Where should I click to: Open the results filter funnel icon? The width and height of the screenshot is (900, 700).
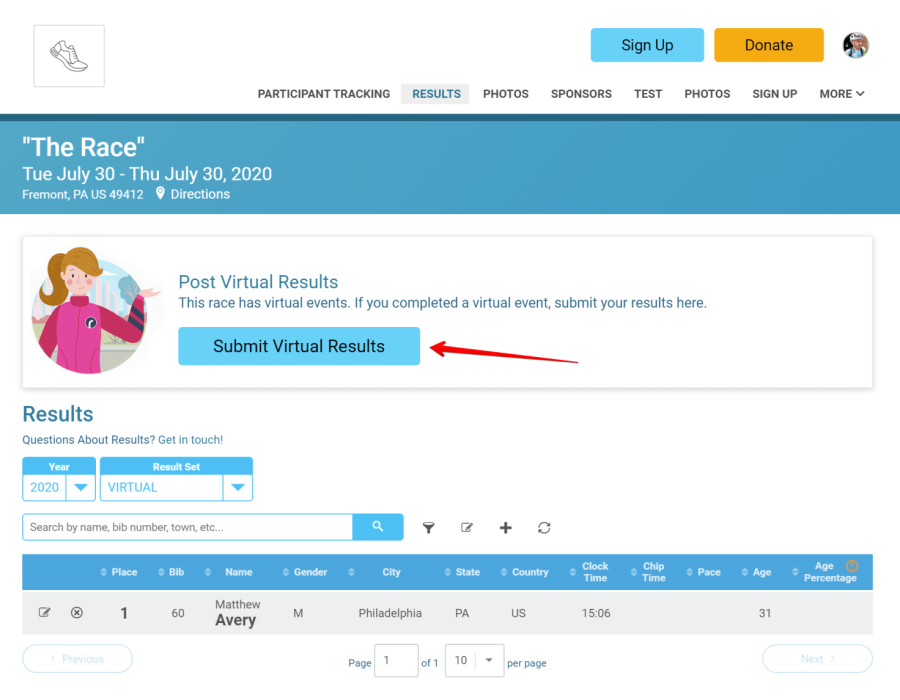[428, 528]
